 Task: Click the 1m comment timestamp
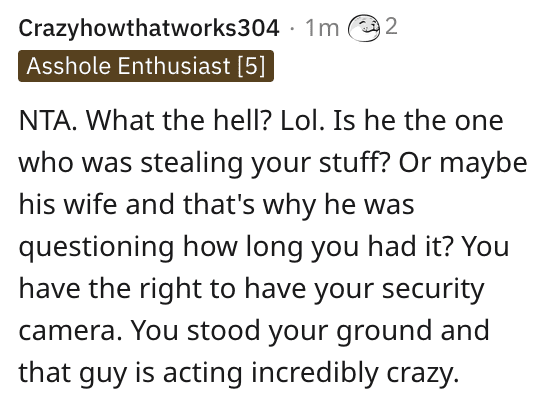point(322,28)
